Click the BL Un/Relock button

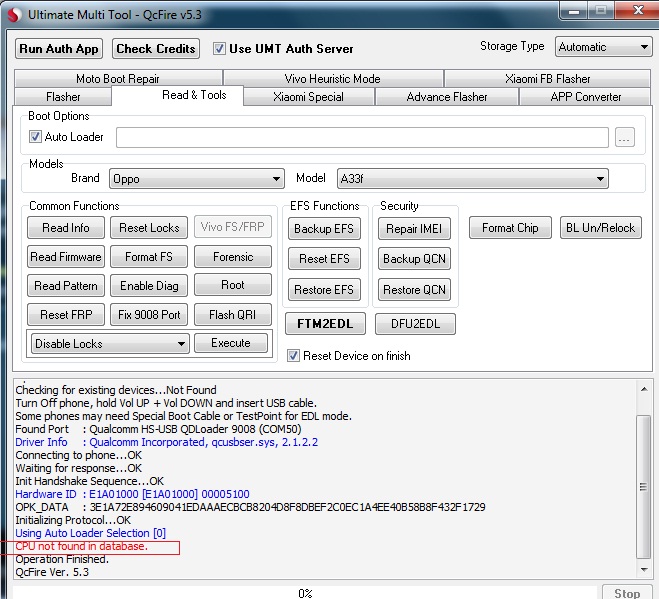[601, 228]
